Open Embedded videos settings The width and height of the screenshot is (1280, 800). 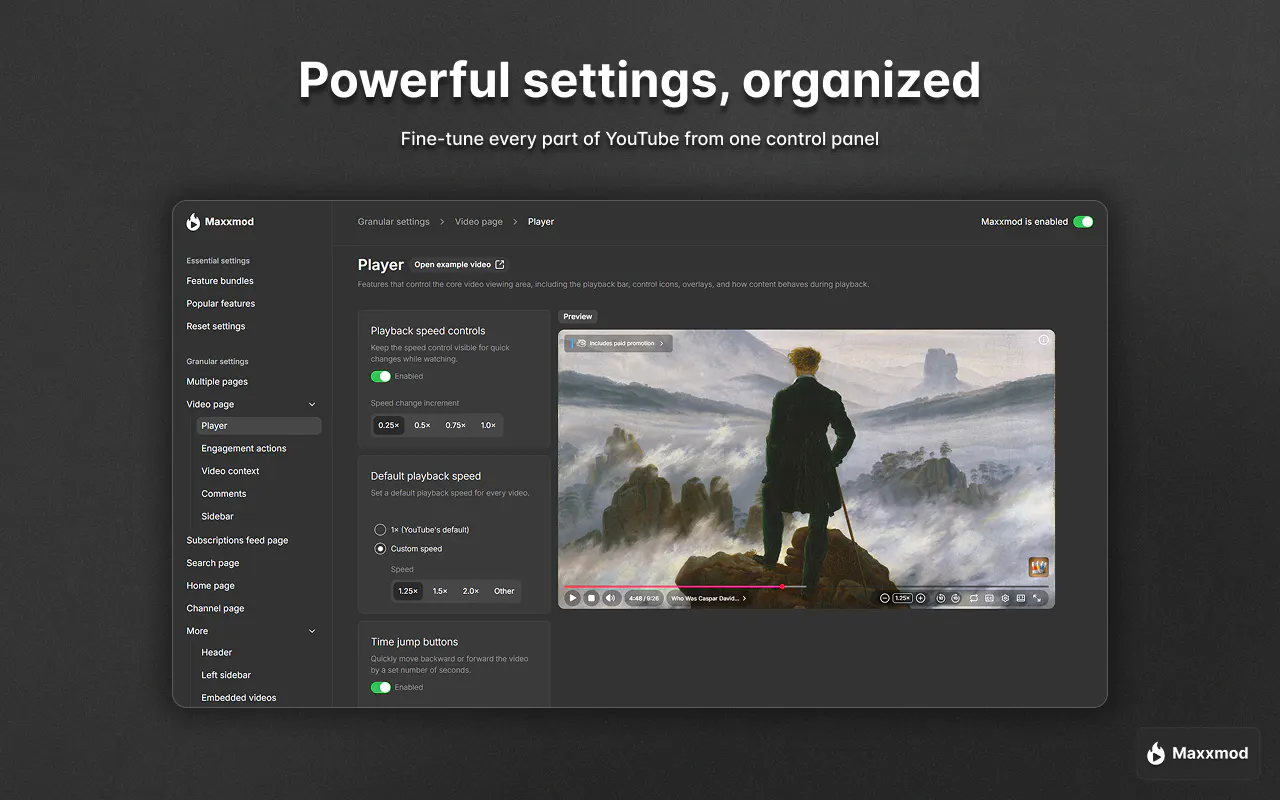239,698
